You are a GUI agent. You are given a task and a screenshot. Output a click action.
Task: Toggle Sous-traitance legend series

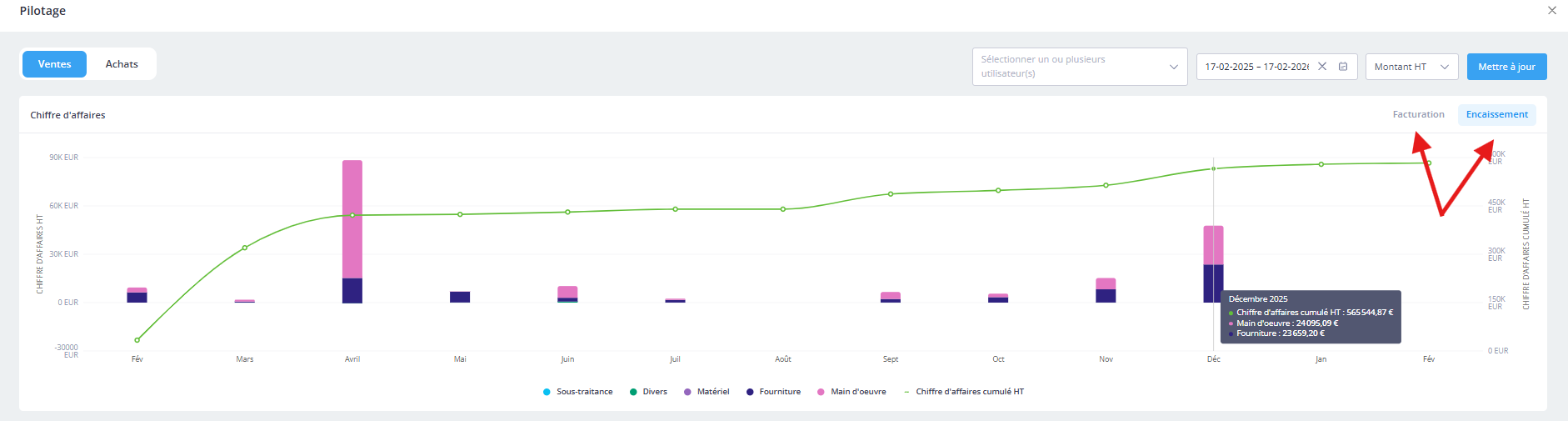coord(577,392)
